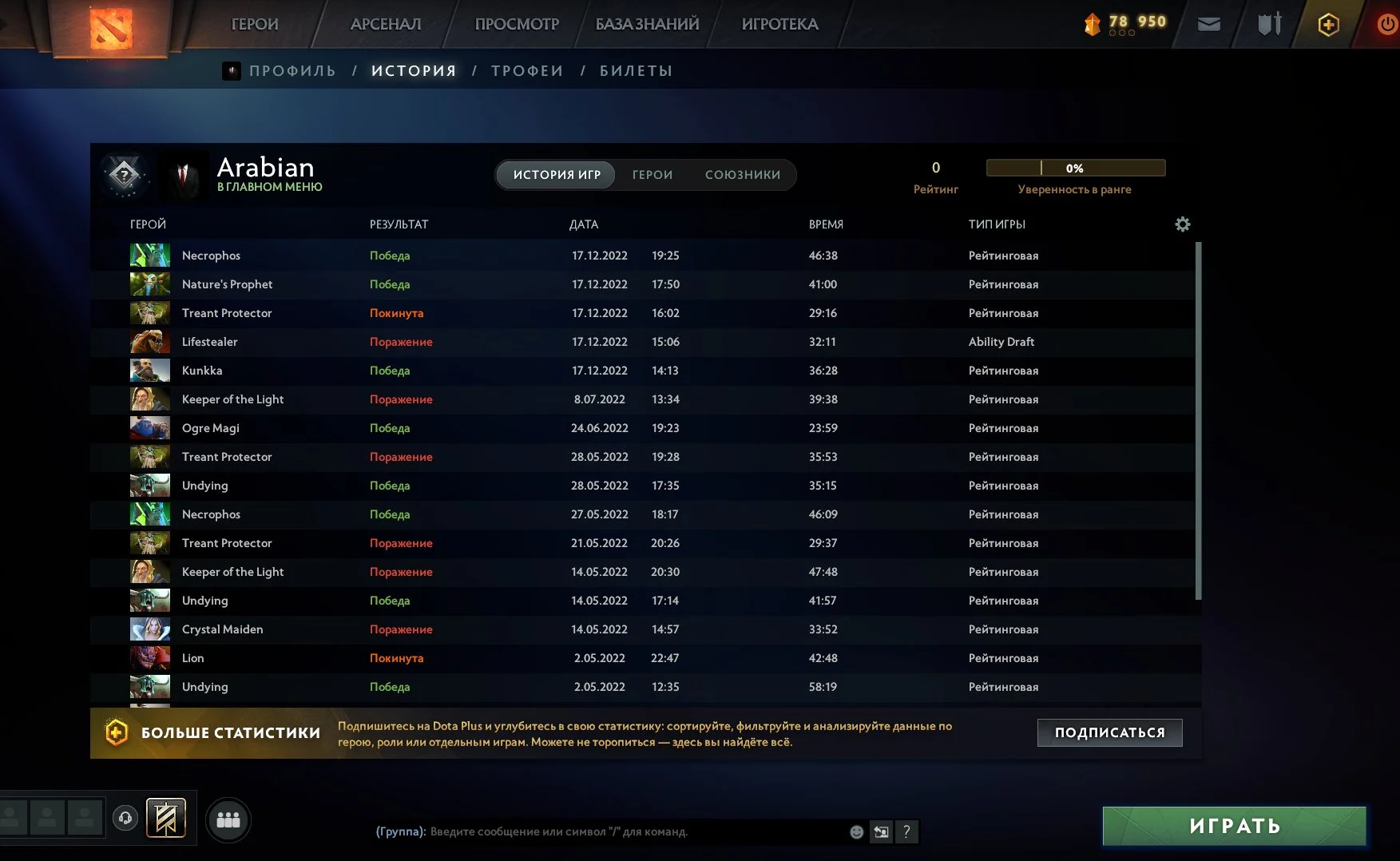Click the green ИГРАТЬ play button

pos(1234,826)
